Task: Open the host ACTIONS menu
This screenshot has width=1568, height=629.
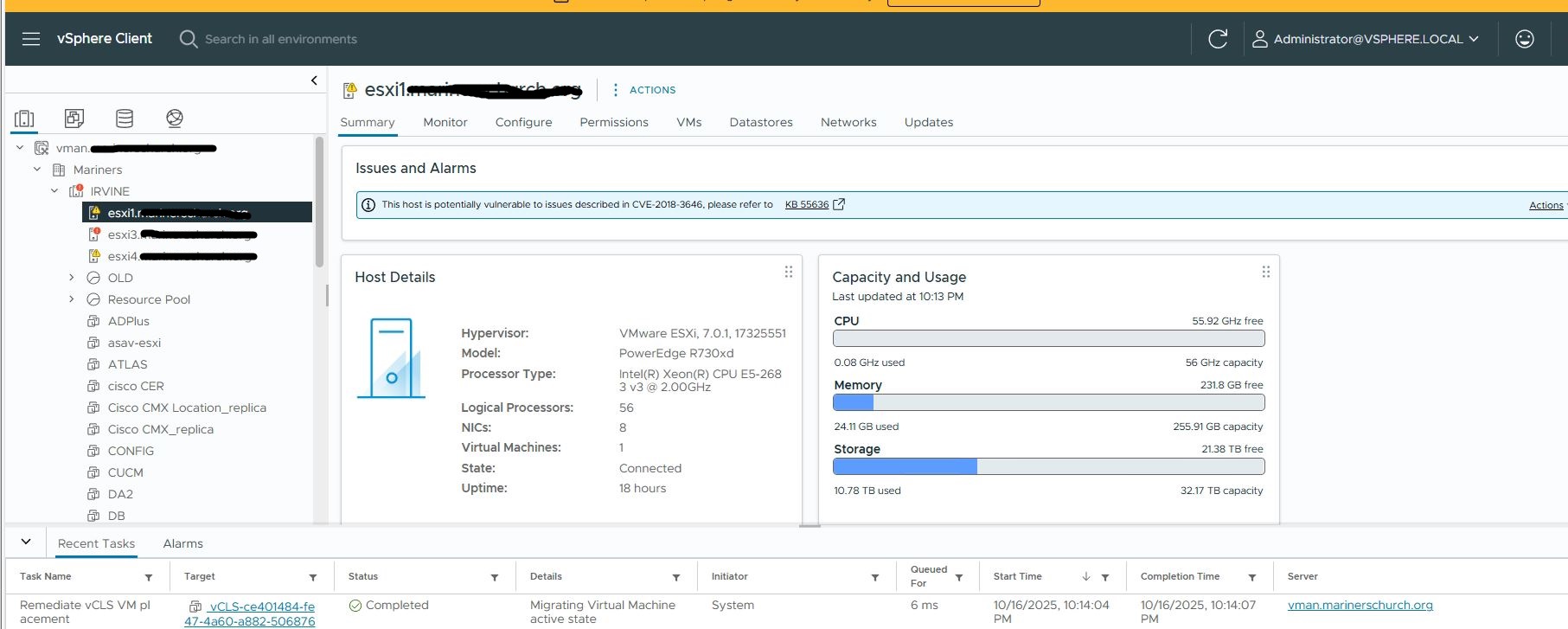Action: click(644, 90)
